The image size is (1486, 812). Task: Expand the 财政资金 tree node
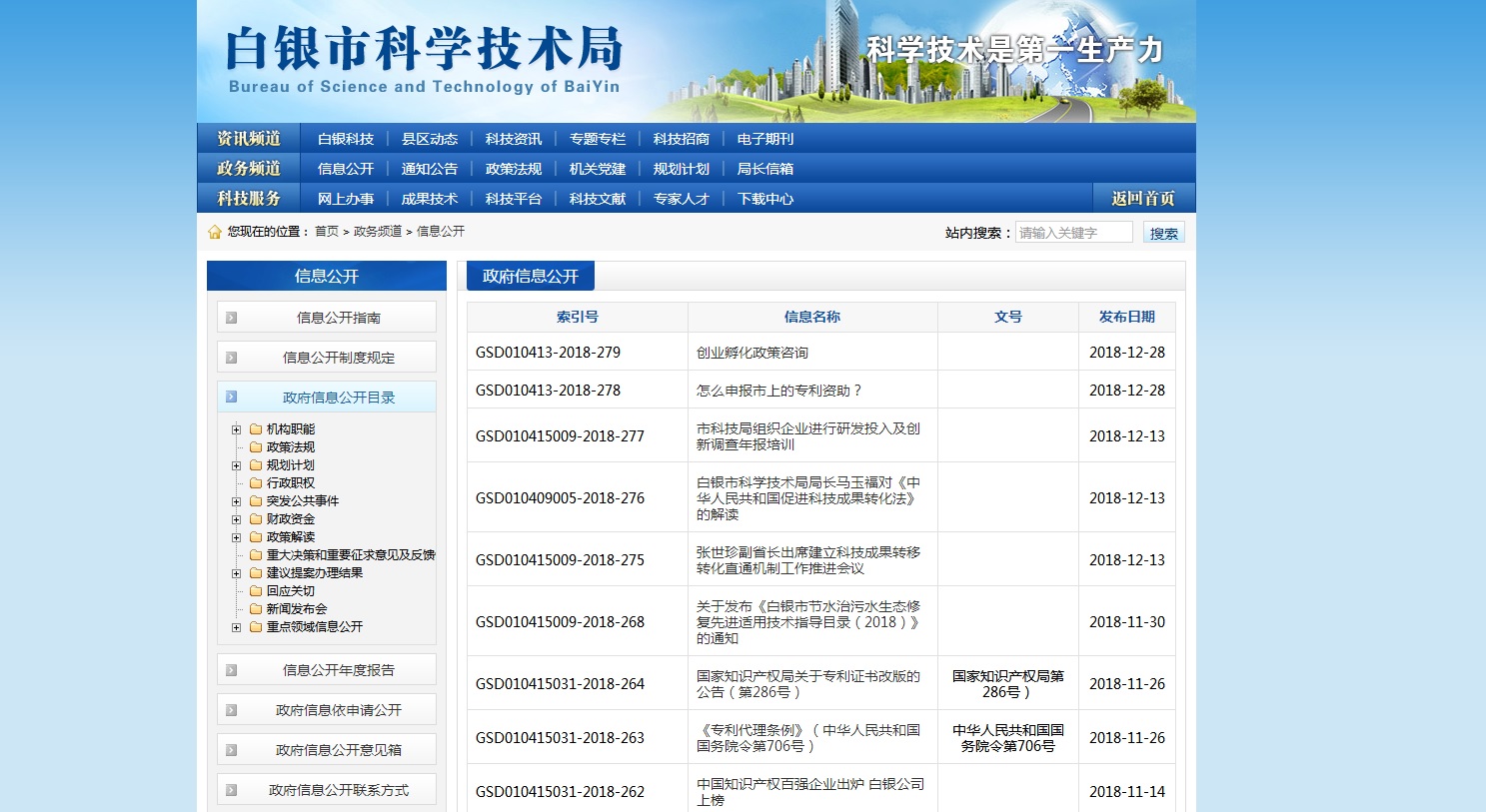click(237, 519)
